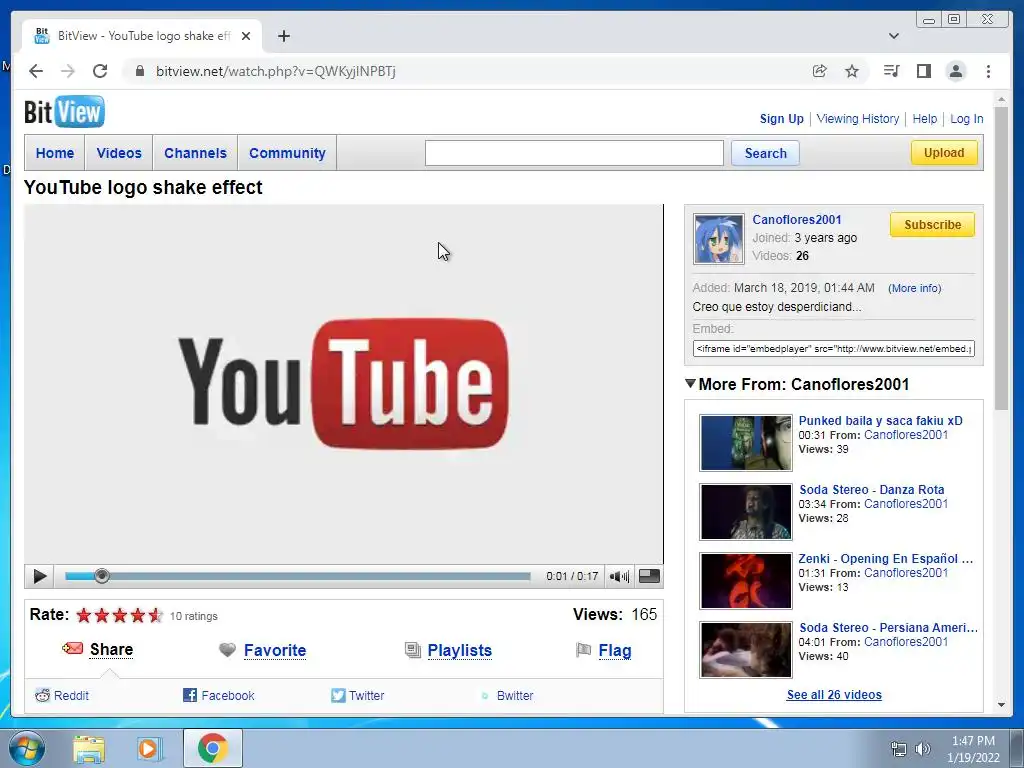Viewport: 1024px width, 768px height.
Task: Click the yellow Upload button
Action: [944, 152]
